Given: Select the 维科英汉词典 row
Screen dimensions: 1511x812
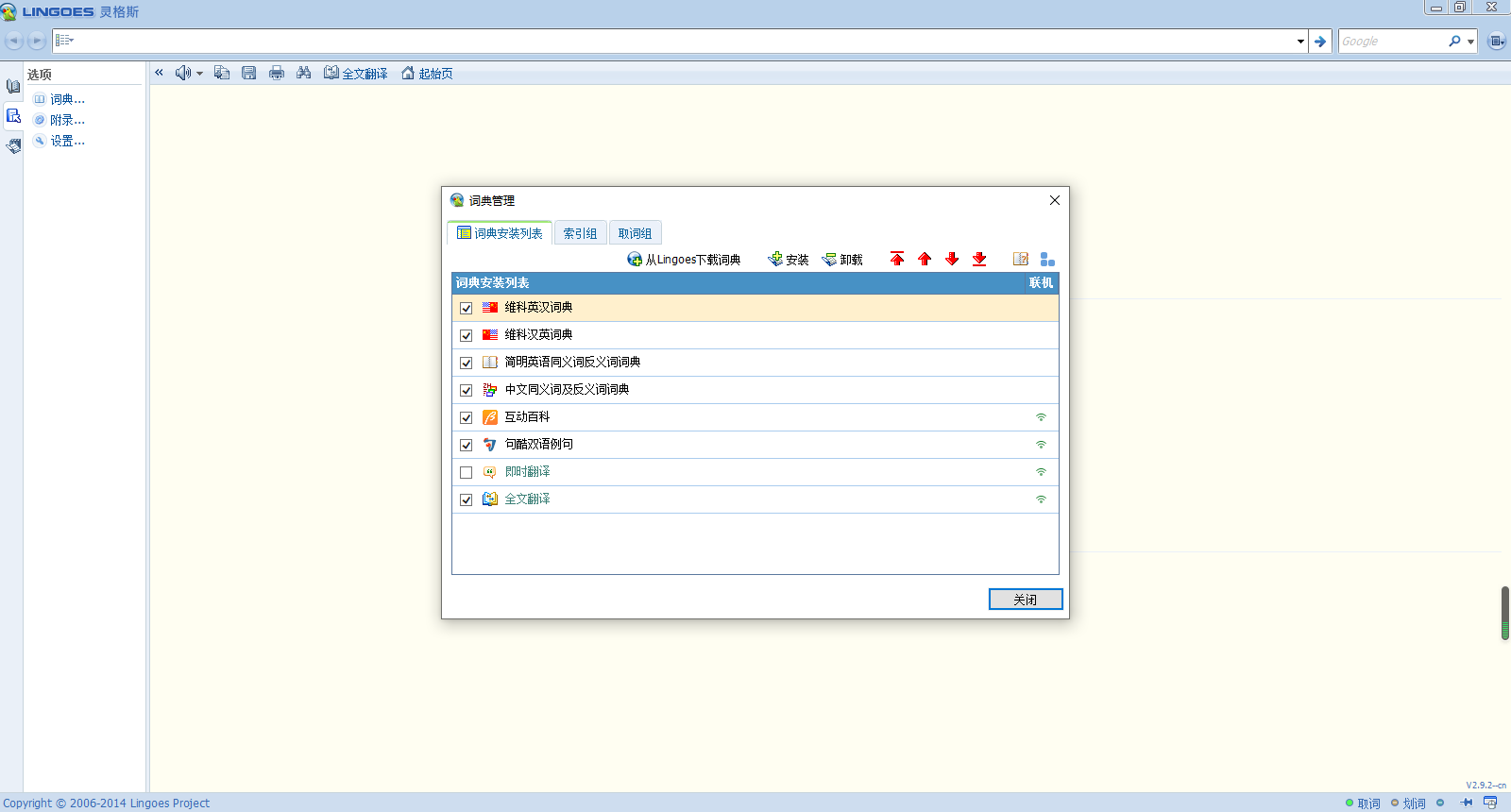Looking at the screenshot, I should point(755,308).
